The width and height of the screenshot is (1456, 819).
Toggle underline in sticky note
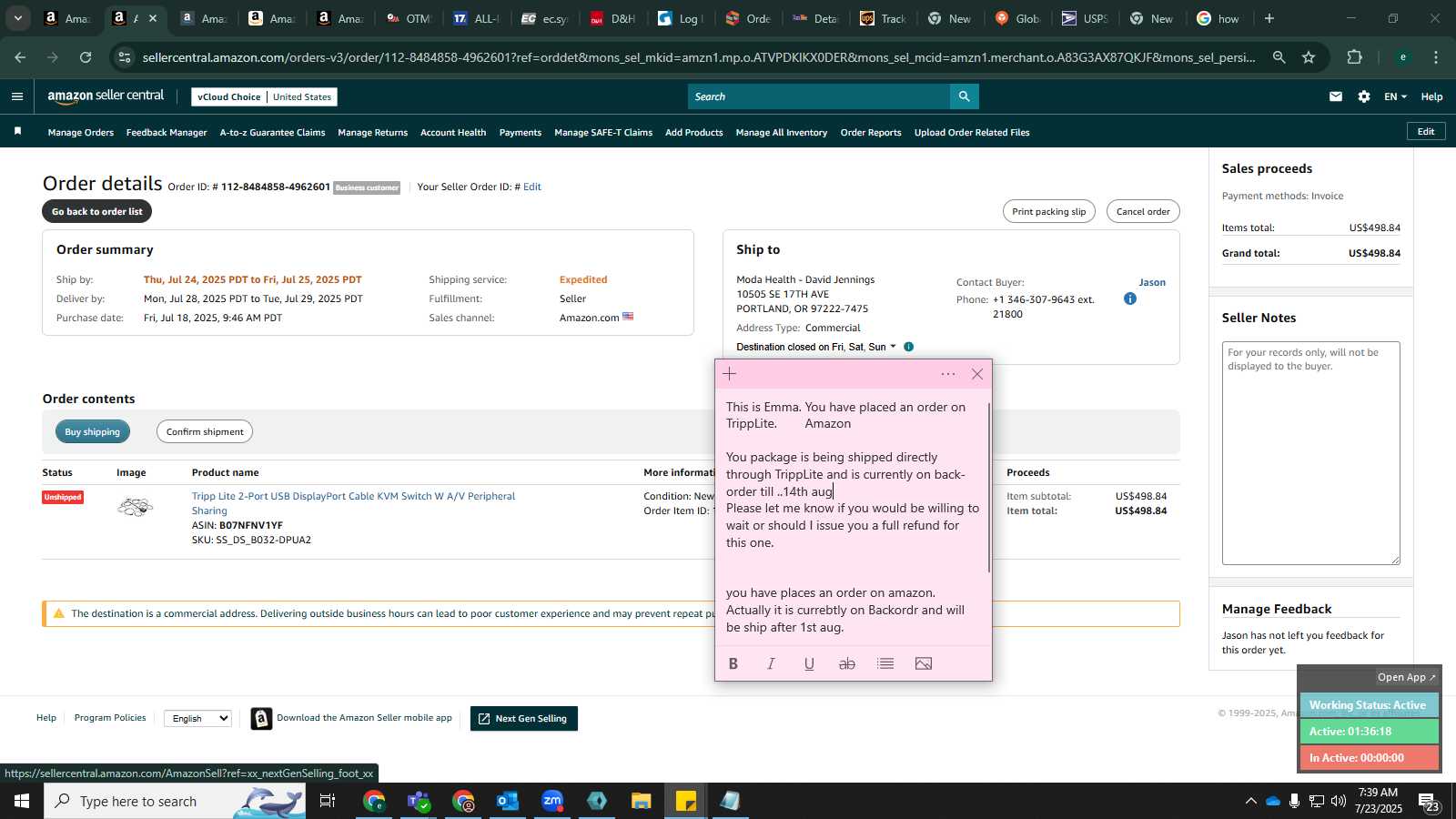tap(809, 663)
